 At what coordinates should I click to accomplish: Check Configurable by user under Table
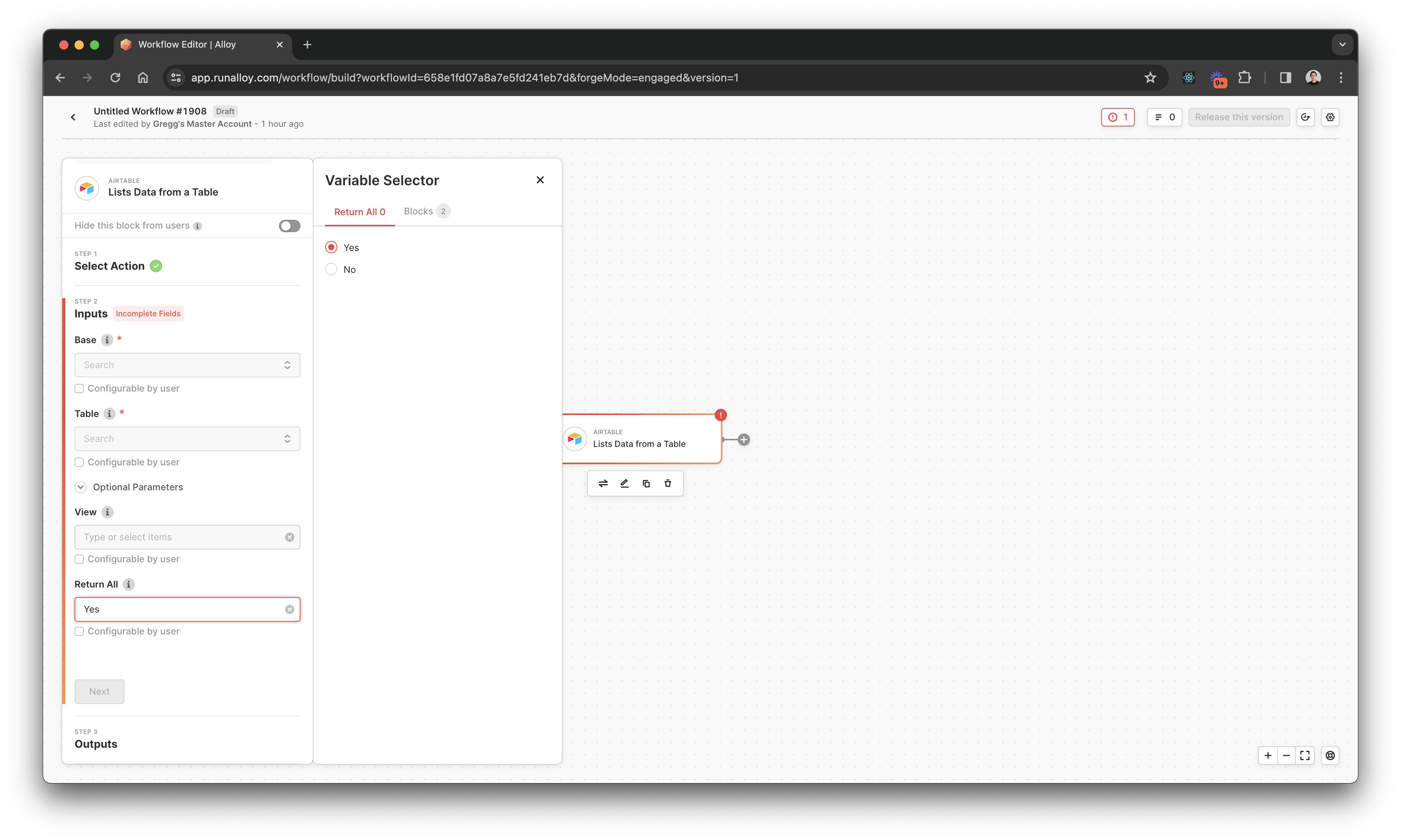(x=79, y=462)
